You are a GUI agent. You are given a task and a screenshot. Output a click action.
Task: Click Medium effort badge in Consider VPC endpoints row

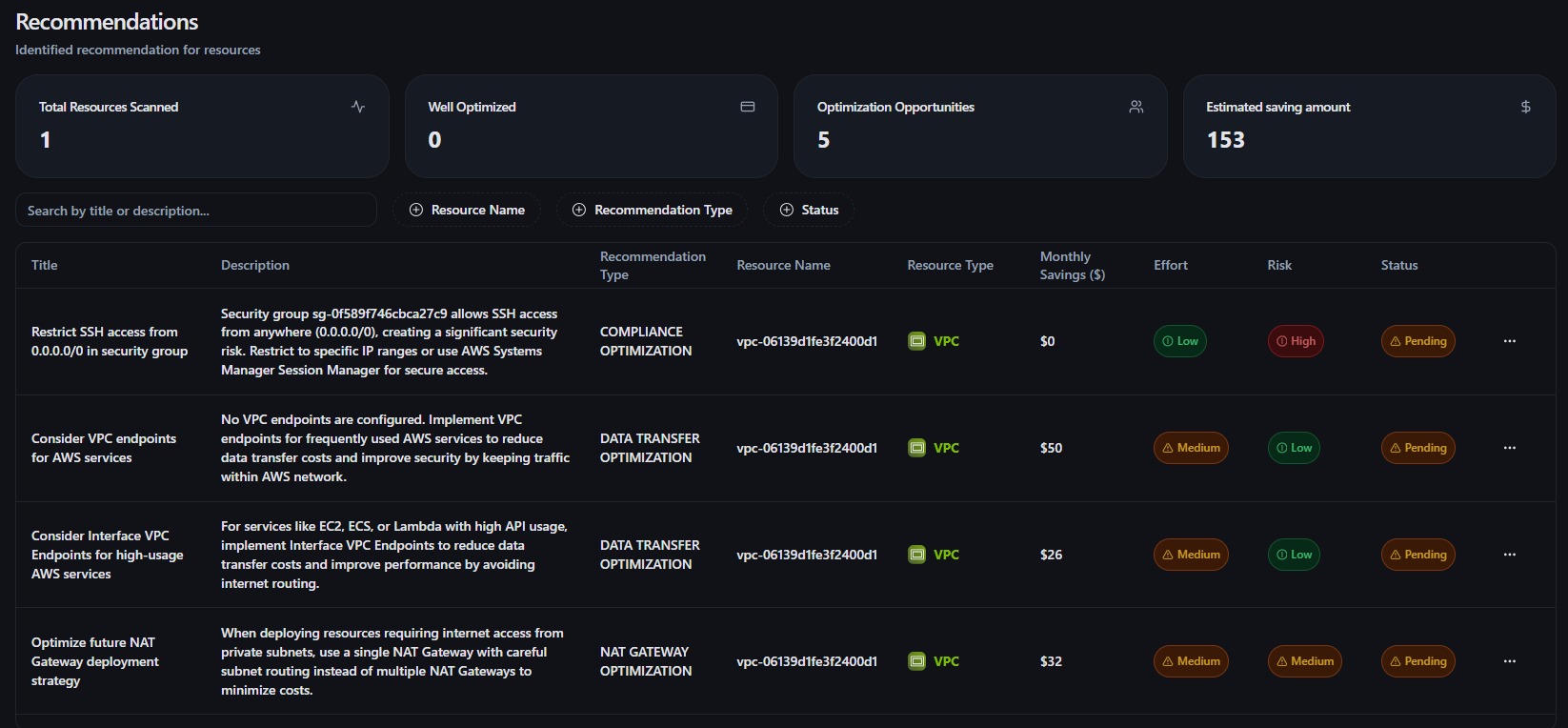pos(1191,448)
